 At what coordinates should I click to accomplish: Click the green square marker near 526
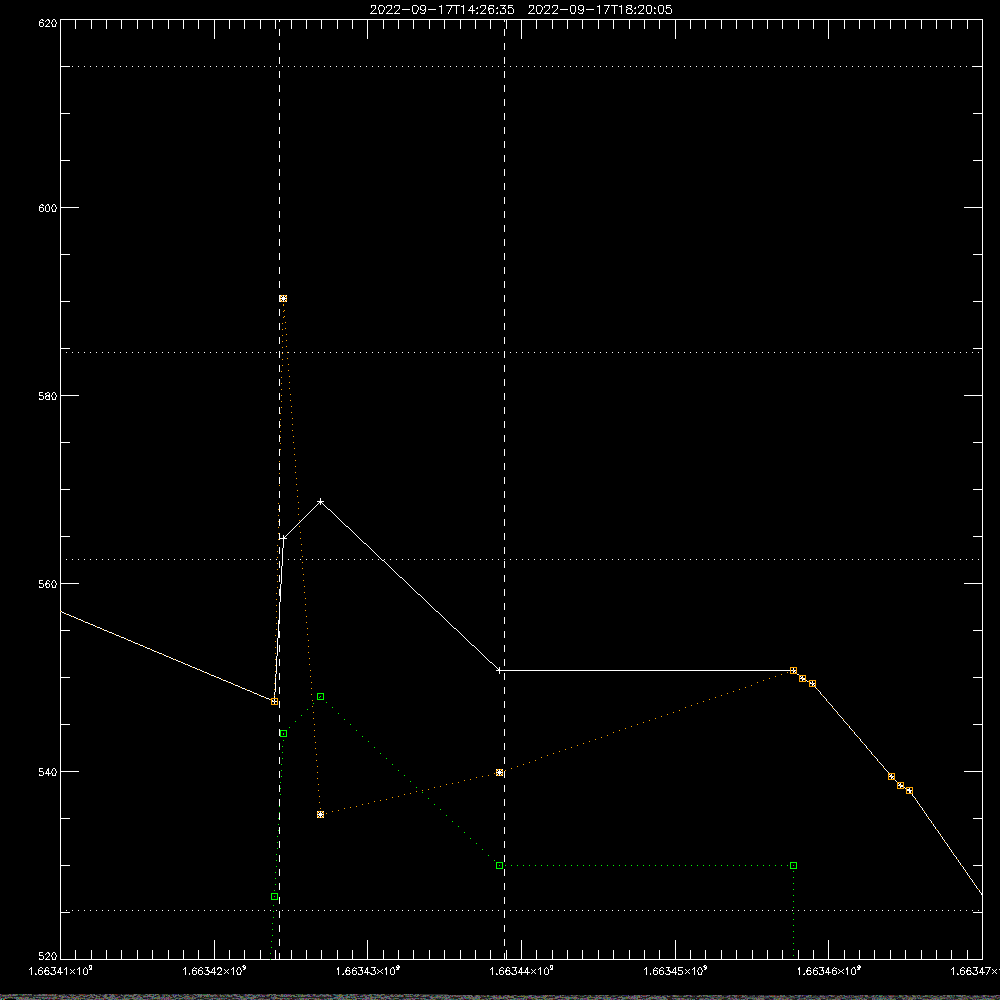click(x=274, y=897)
